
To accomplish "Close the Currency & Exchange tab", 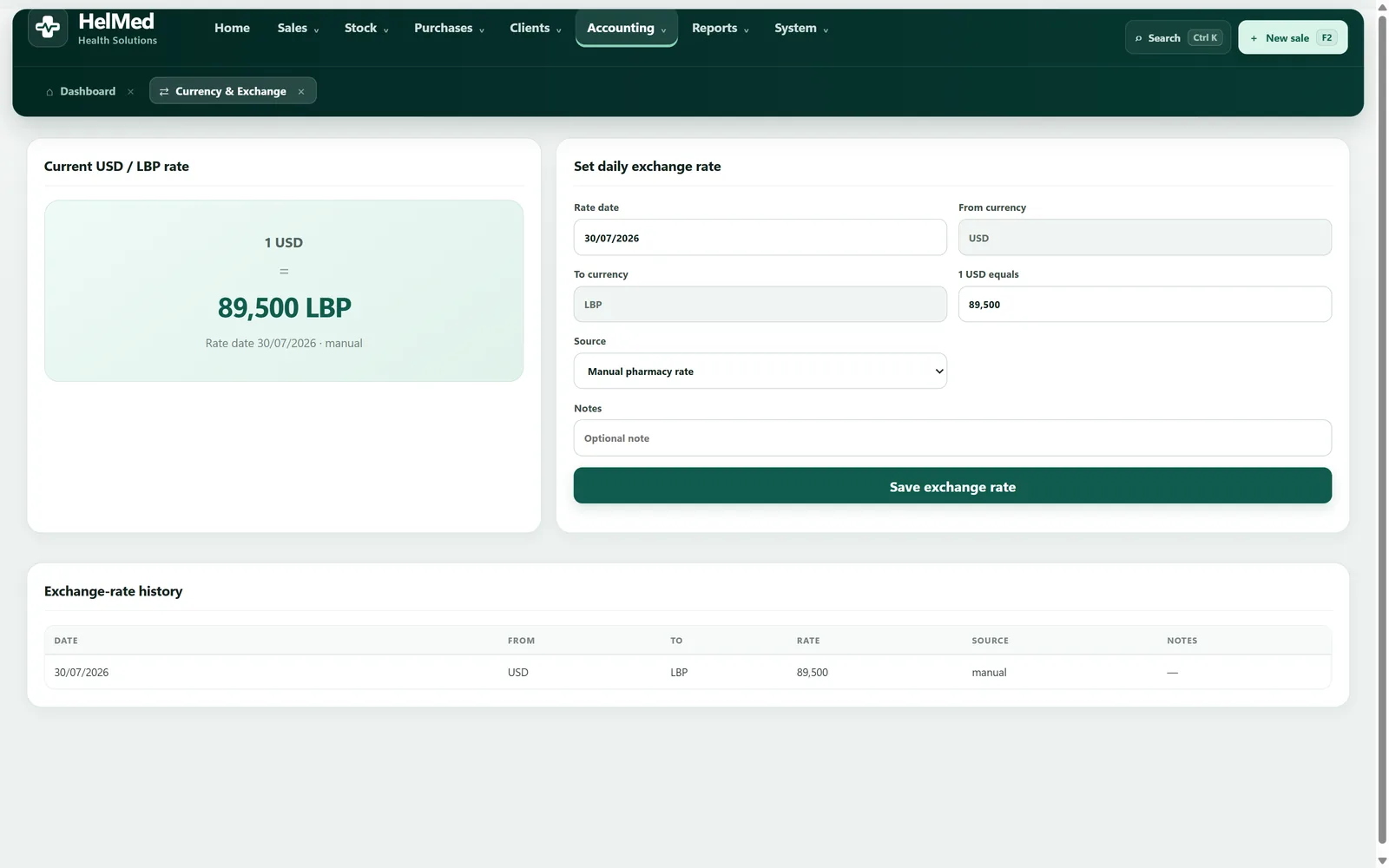I will tap(301, 91).
